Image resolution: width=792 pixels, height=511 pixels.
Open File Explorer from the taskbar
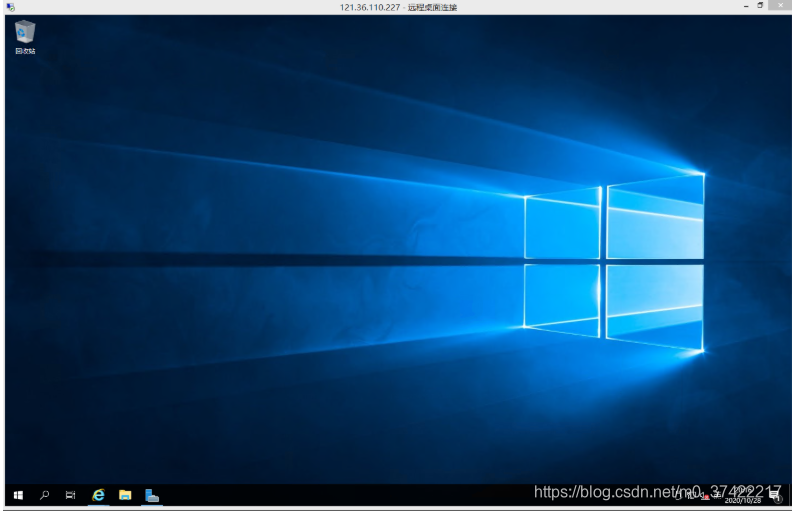point(125,495)
